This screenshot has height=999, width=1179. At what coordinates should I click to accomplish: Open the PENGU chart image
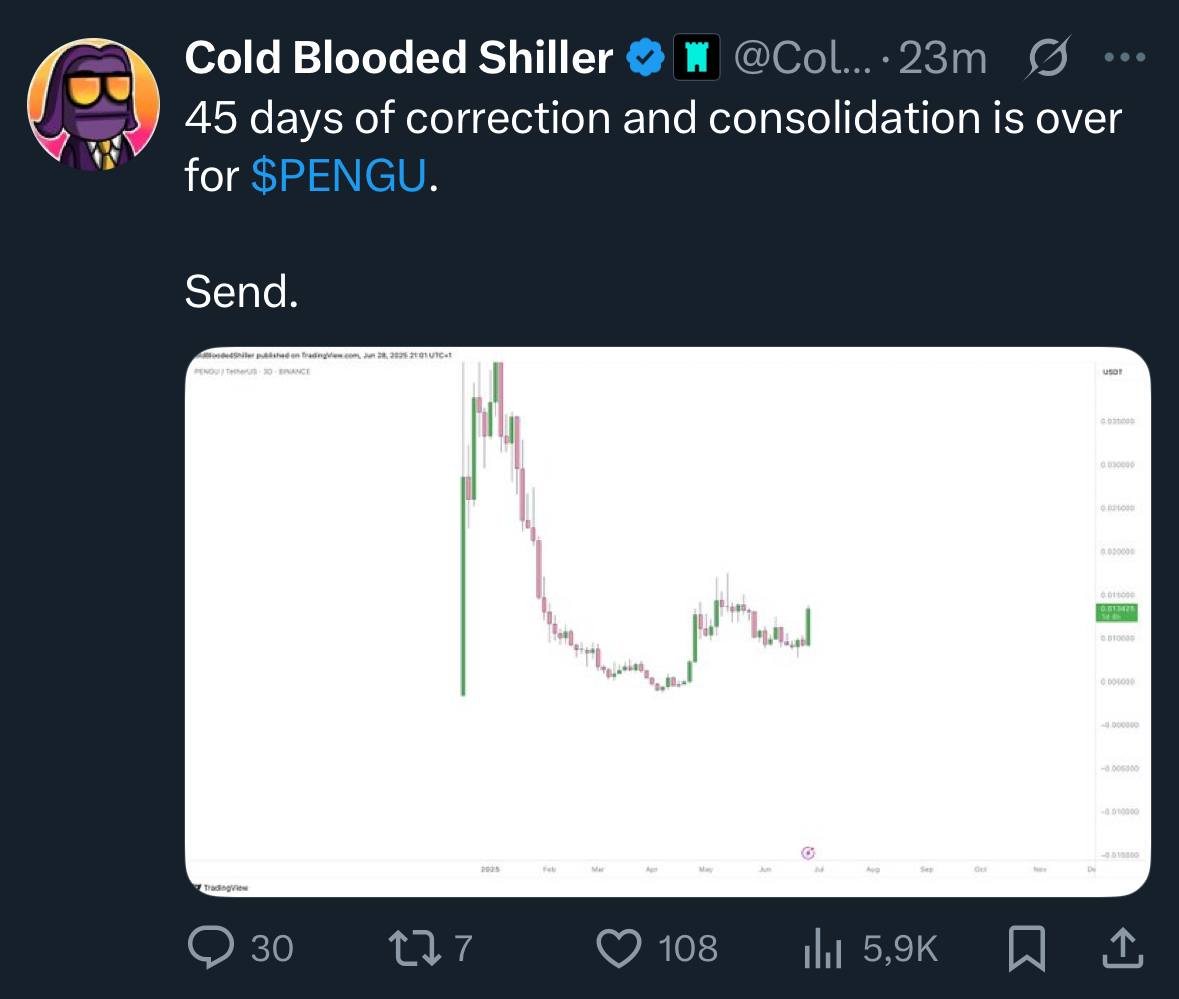[x=668, y=622]
